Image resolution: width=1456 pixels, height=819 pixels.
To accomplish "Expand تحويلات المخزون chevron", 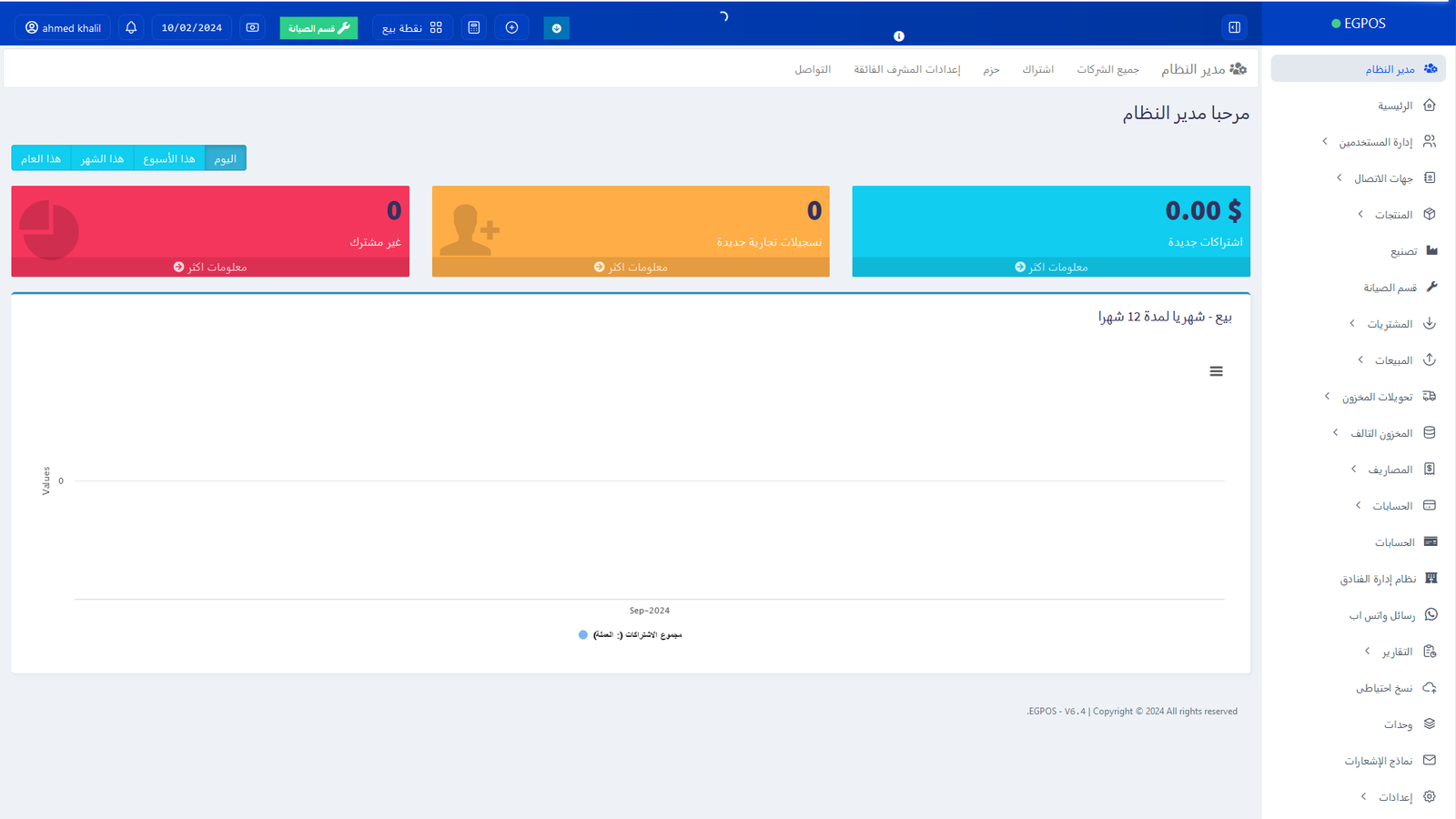I will 1328,396.
